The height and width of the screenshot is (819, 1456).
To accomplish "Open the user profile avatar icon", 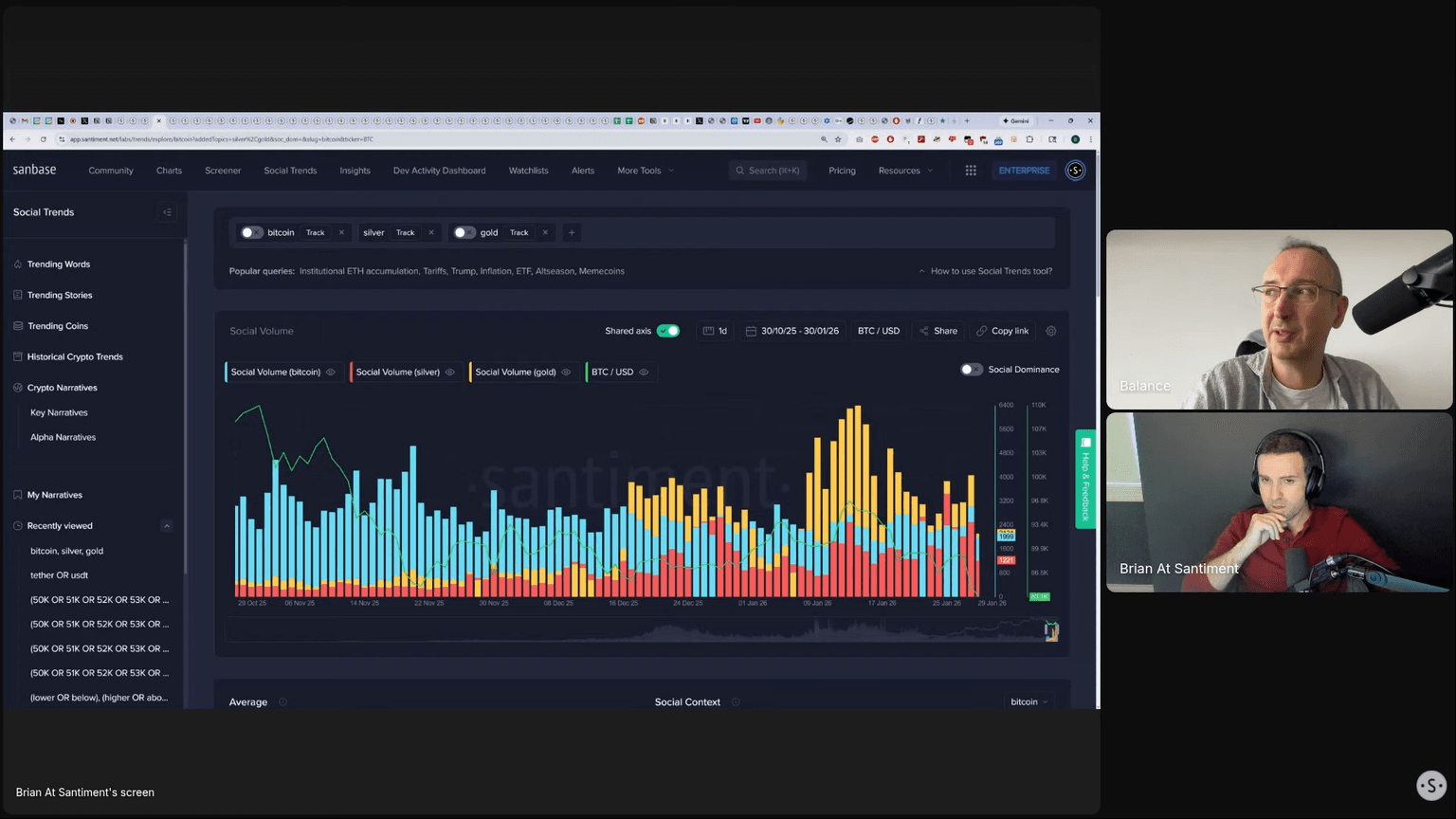I will coord(1075,171).
